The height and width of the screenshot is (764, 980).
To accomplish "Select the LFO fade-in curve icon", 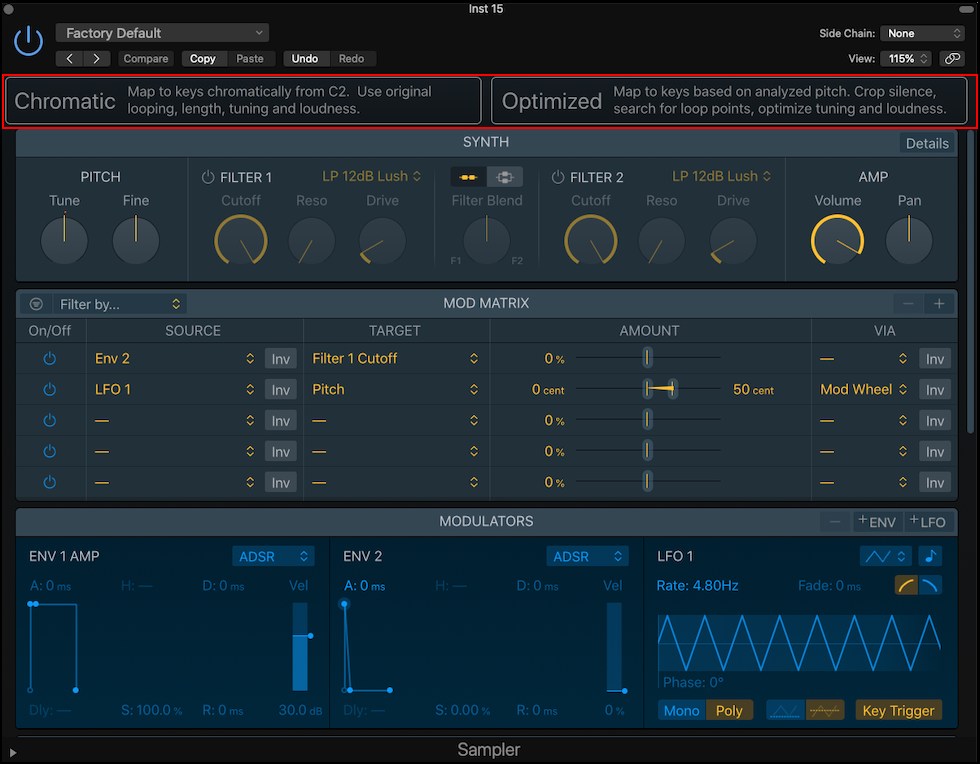I will (906, 585).
